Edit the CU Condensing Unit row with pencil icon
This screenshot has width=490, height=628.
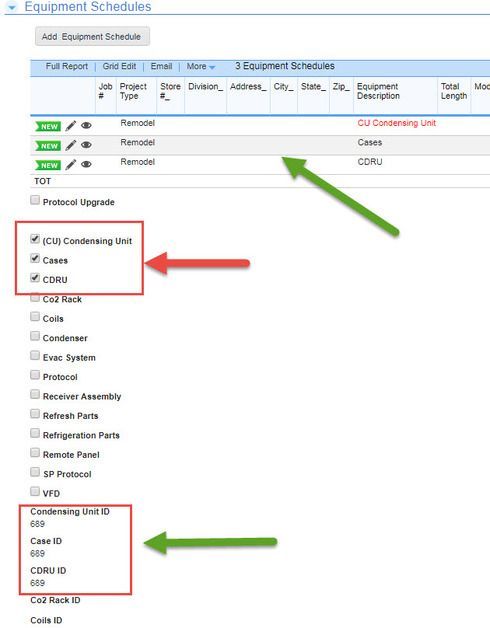coord(71,126)
